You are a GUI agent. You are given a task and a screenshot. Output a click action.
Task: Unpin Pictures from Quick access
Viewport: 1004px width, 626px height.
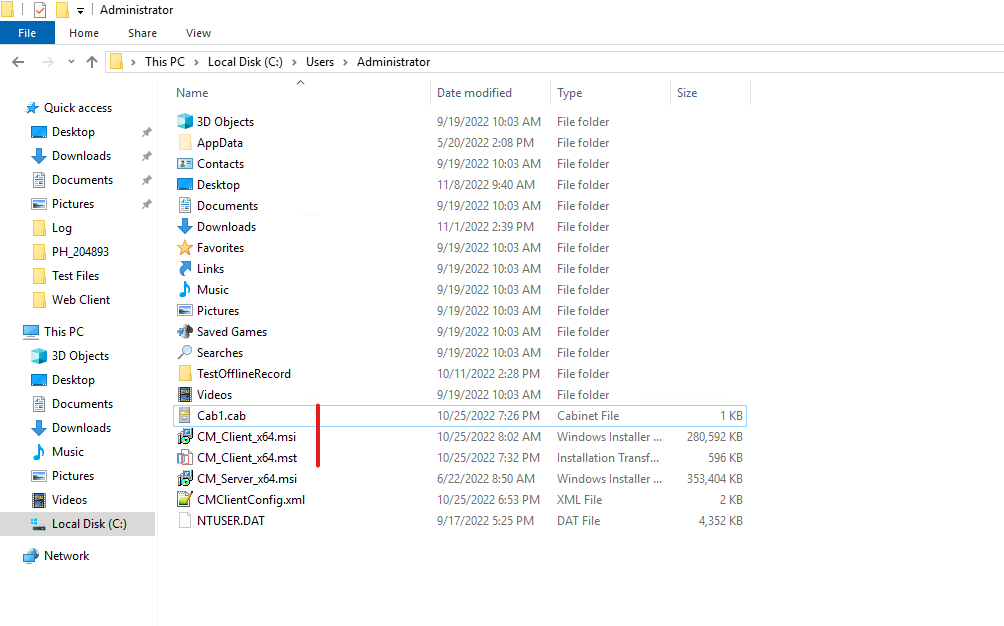click(x=146, y=203)
